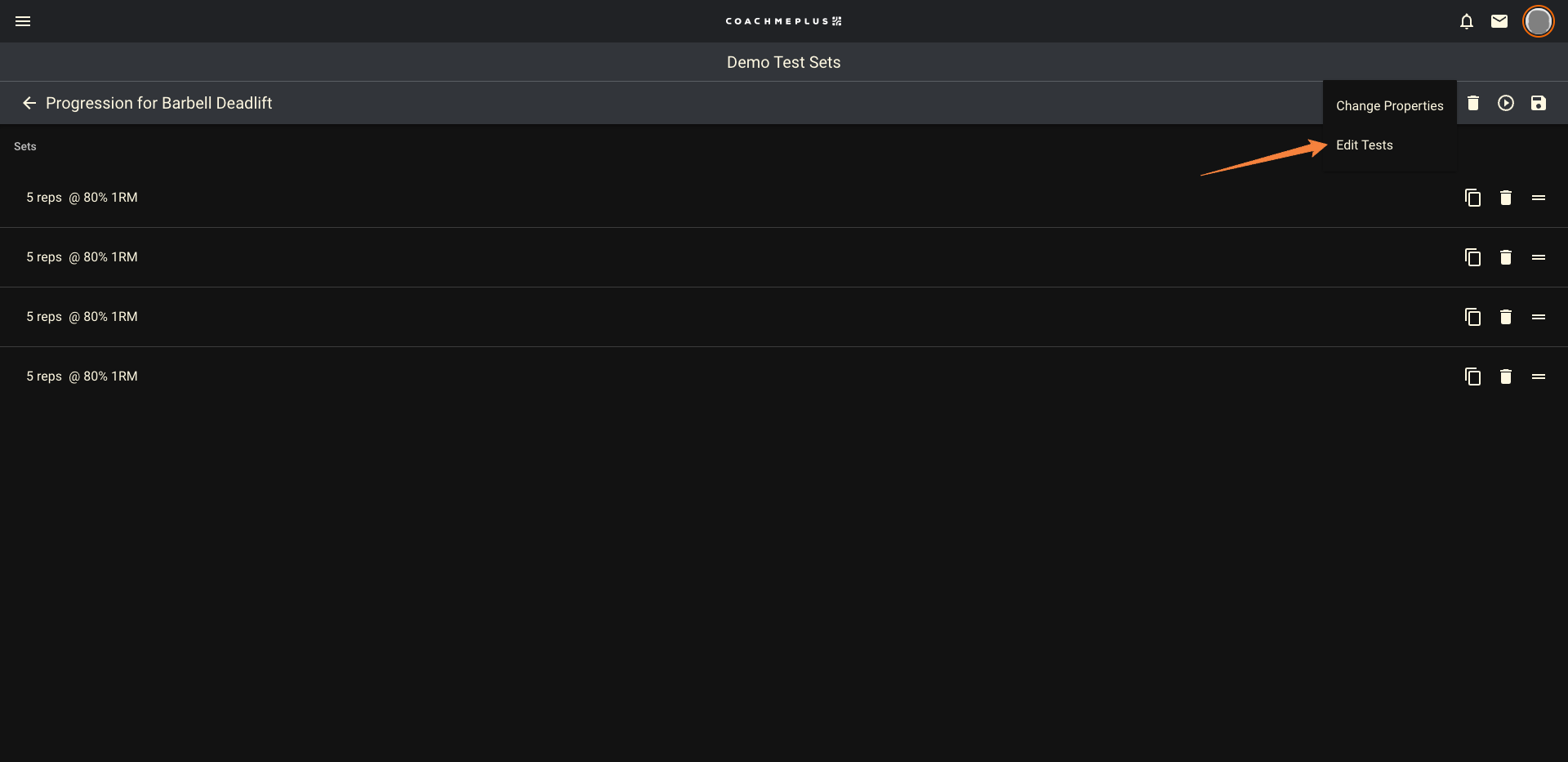The image size is (1568, 762).
Task: Open your profile avatar
Action: [1539, 21]
